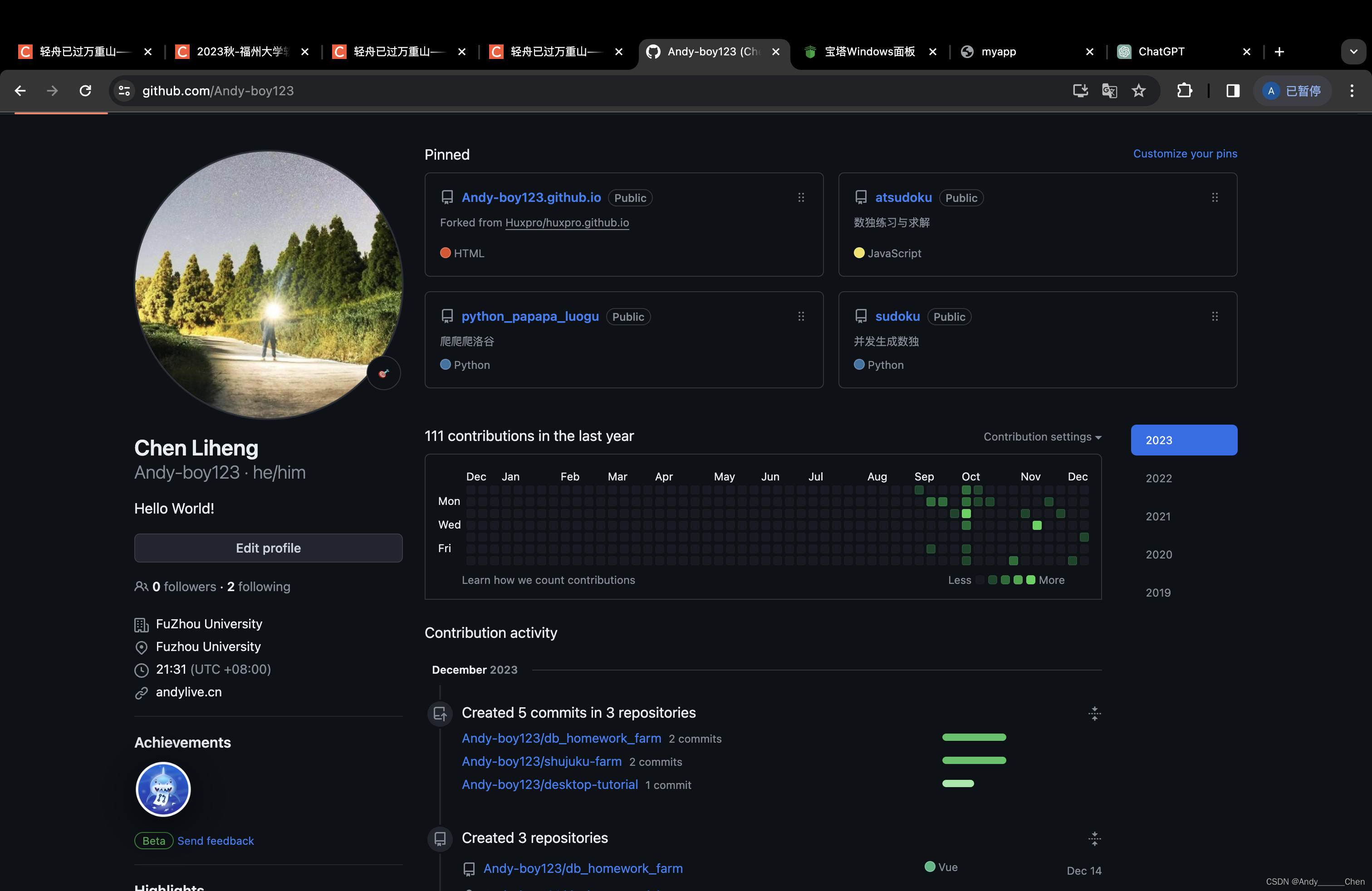Close the ChatGPT tab
This screenshot has height=891, width=1372.
[1246, 52]
